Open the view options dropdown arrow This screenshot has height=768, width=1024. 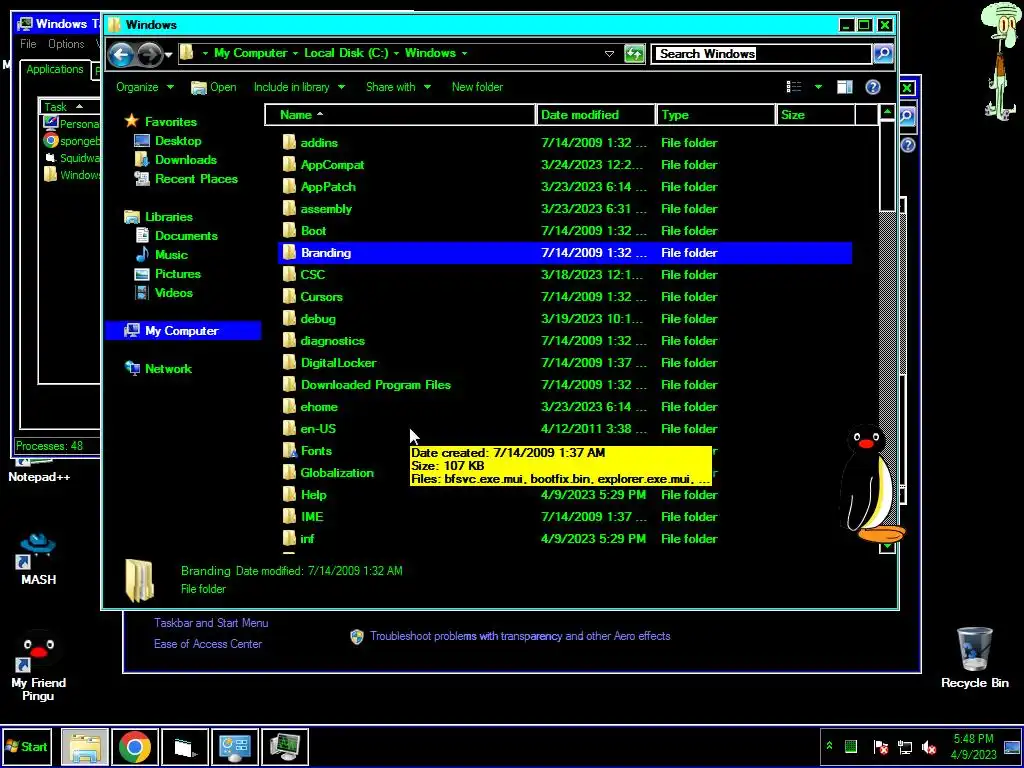pos(818,87)
